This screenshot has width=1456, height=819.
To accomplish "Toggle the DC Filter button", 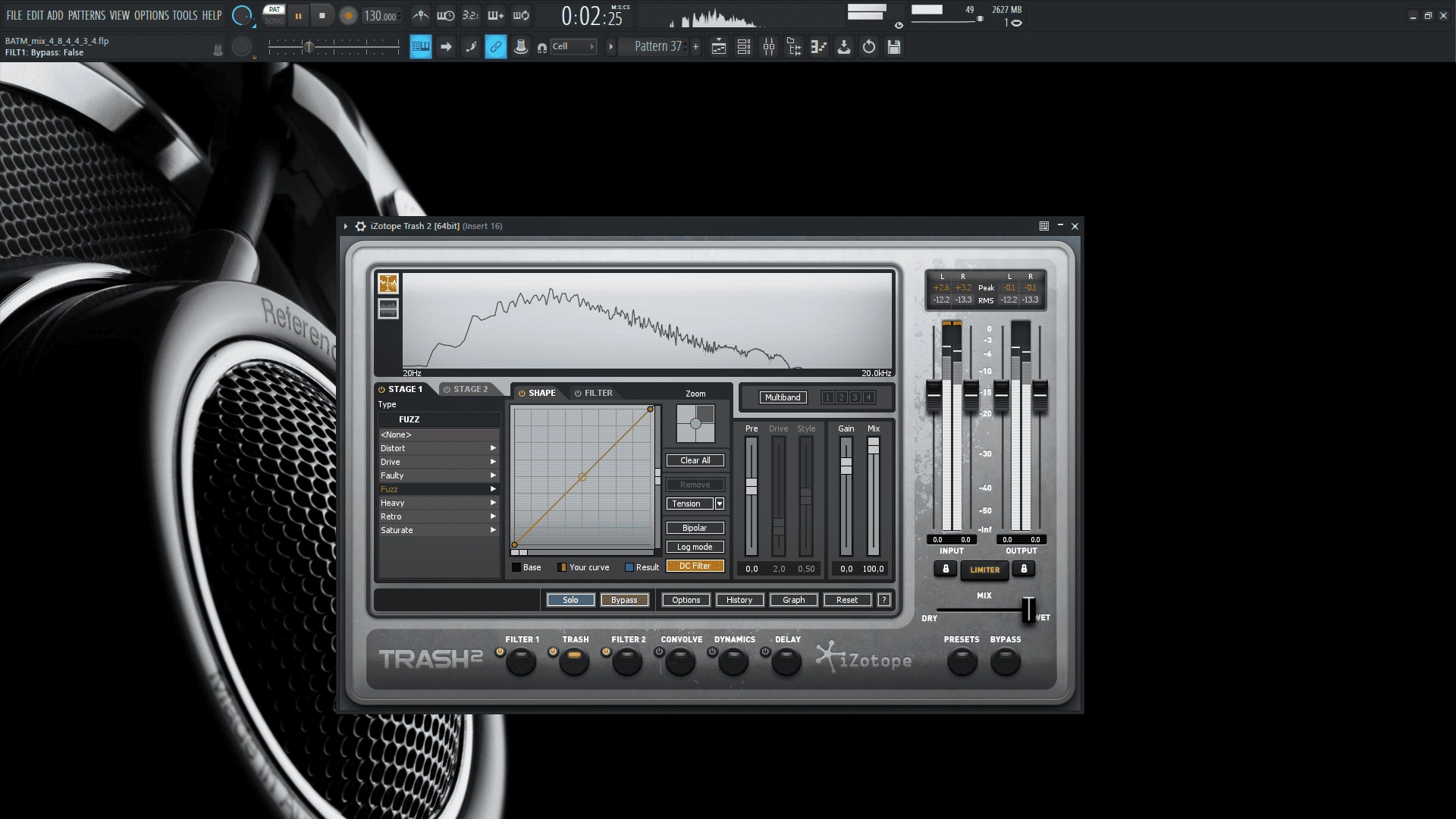I will pyautogui.click(x=695, y=566).
